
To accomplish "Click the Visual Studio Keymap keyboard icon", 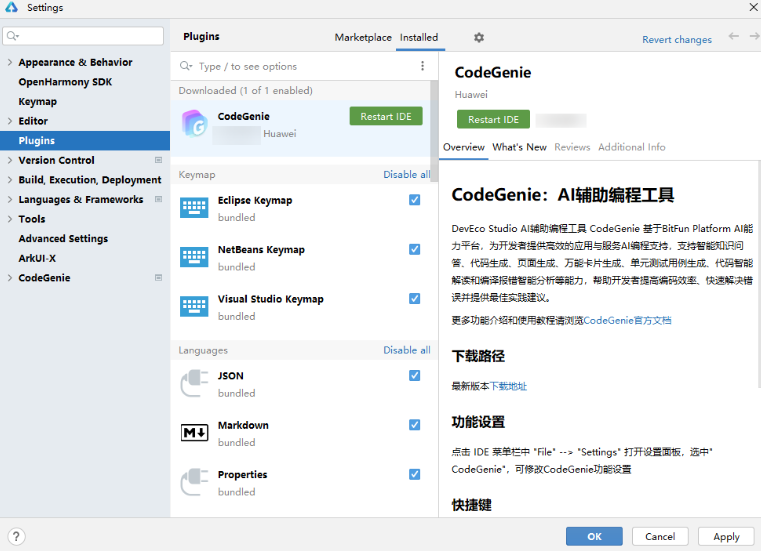I will (194, 306).
